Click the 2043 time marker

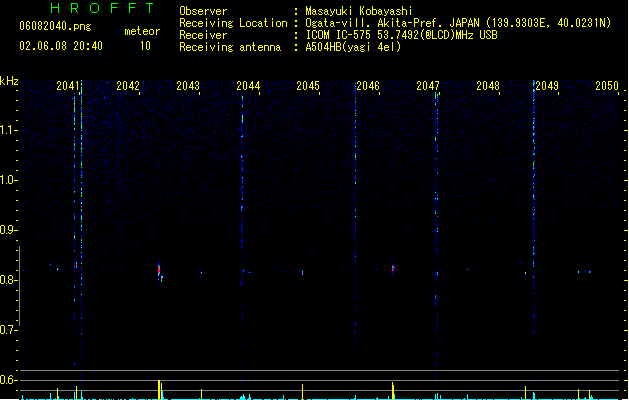click(x=188, y=86)
